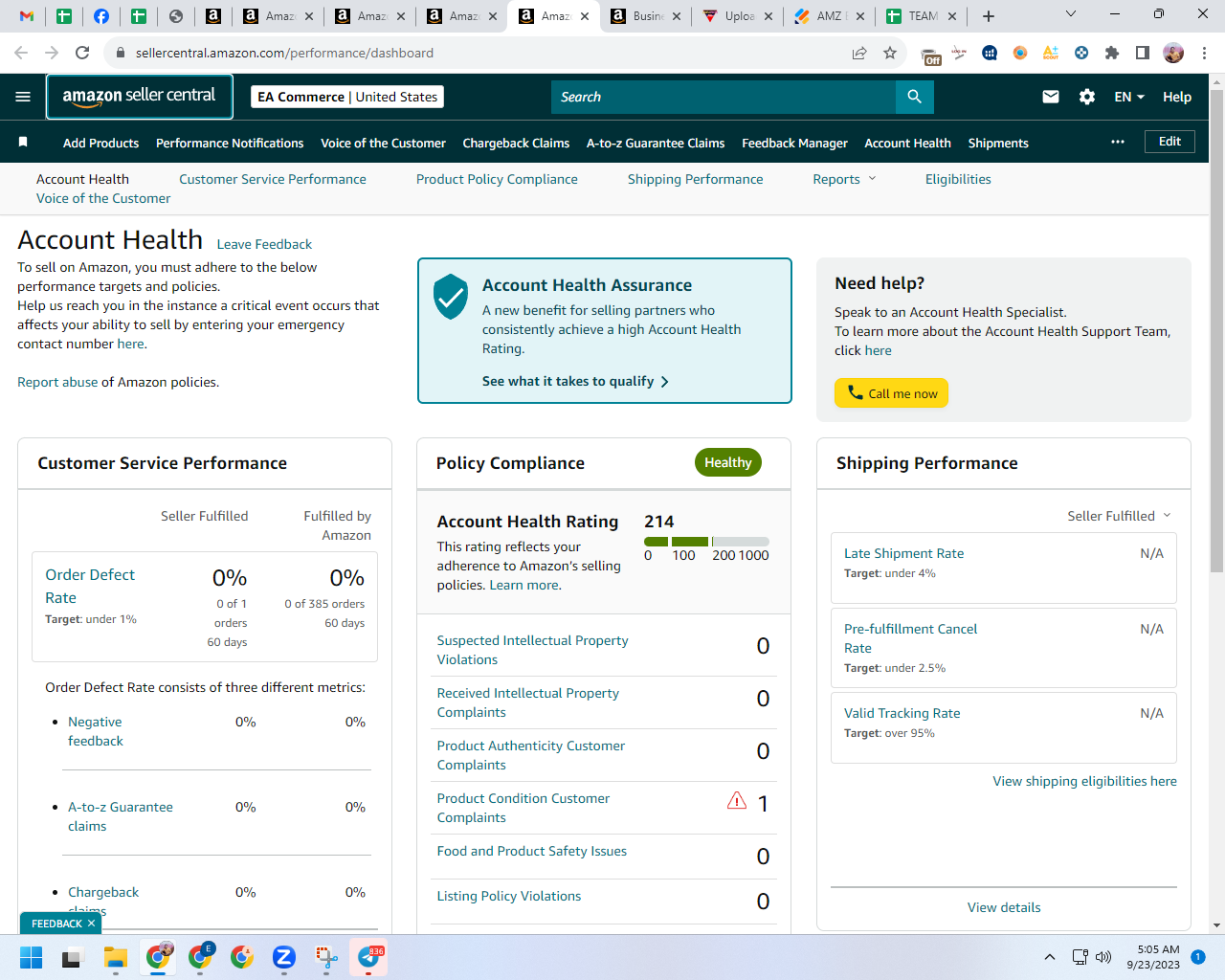Screen dimensions: 1225x980
Task: Click the page vertical scrollbar
Action: [x=1216, y=330]
